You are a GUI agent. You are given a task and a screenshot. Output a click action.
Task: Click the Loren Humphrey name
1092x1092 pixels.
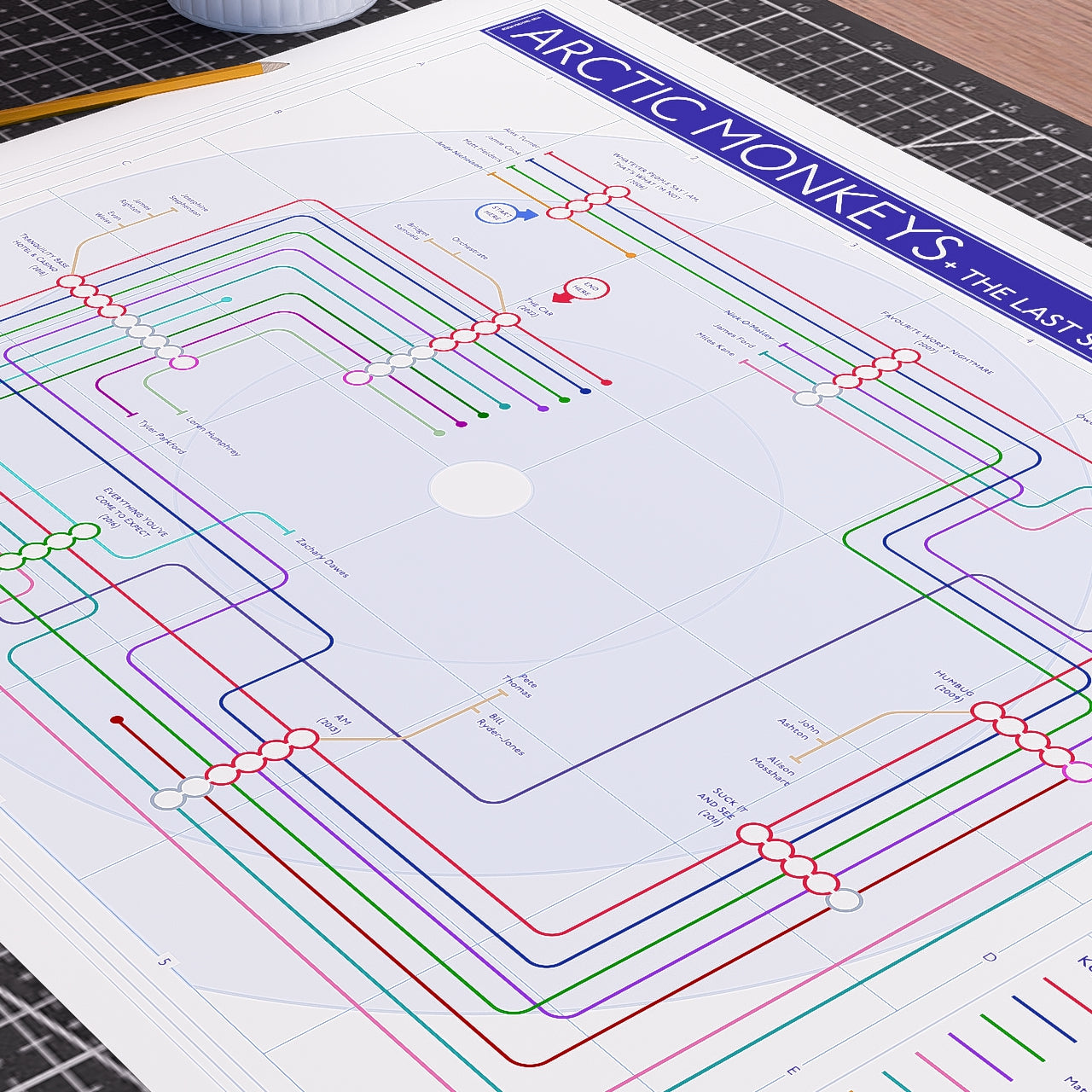pyautogui.click(x=212, y=435)
